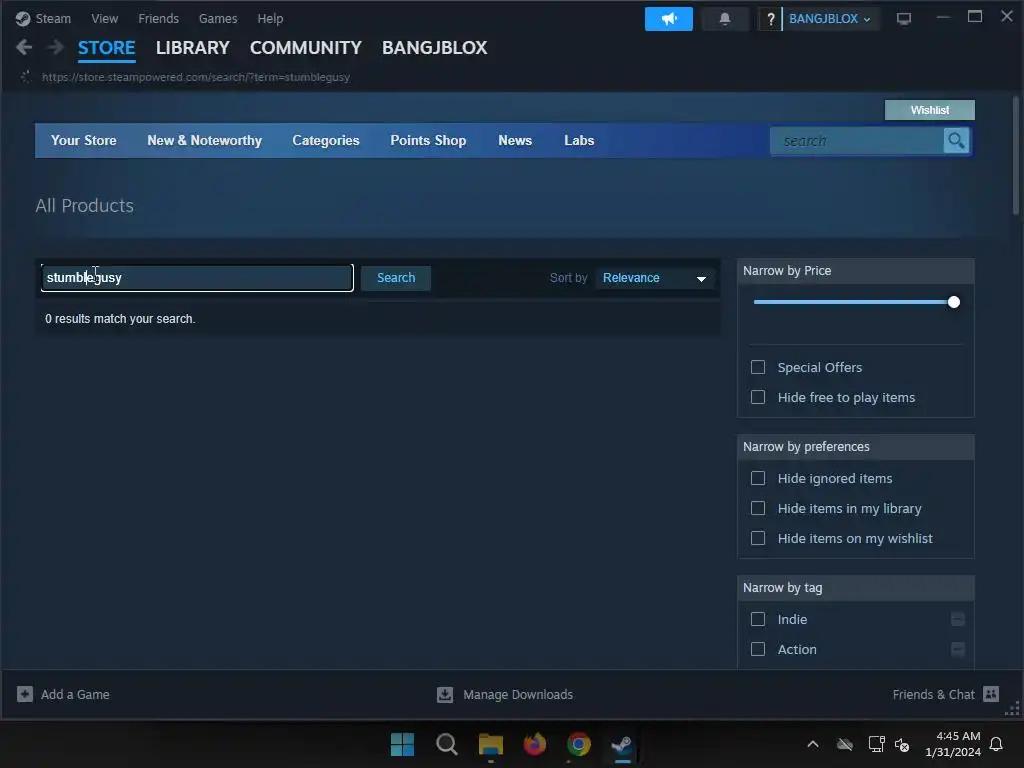Launch Chrome from the taskbar

click(579, 744)
